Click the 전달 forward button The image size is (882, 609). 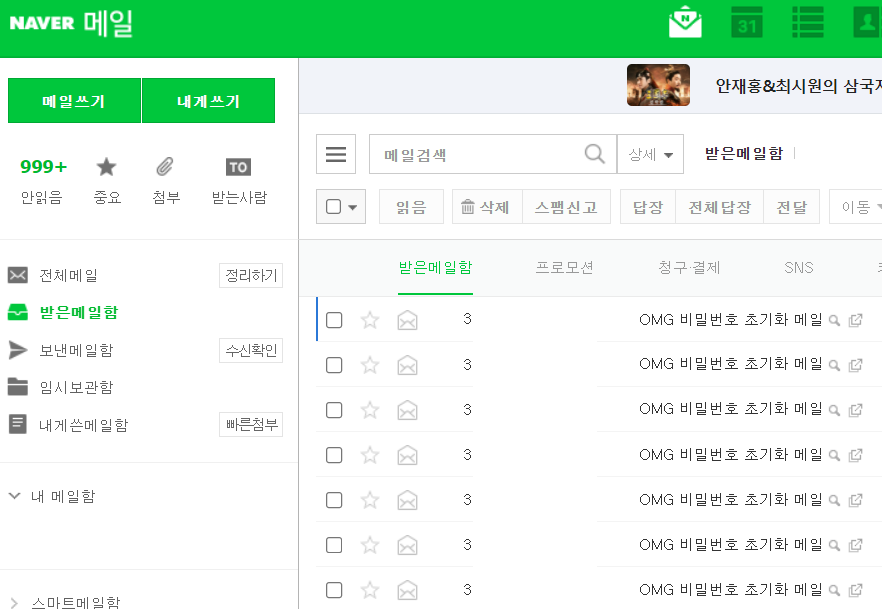tap(791, 207)
